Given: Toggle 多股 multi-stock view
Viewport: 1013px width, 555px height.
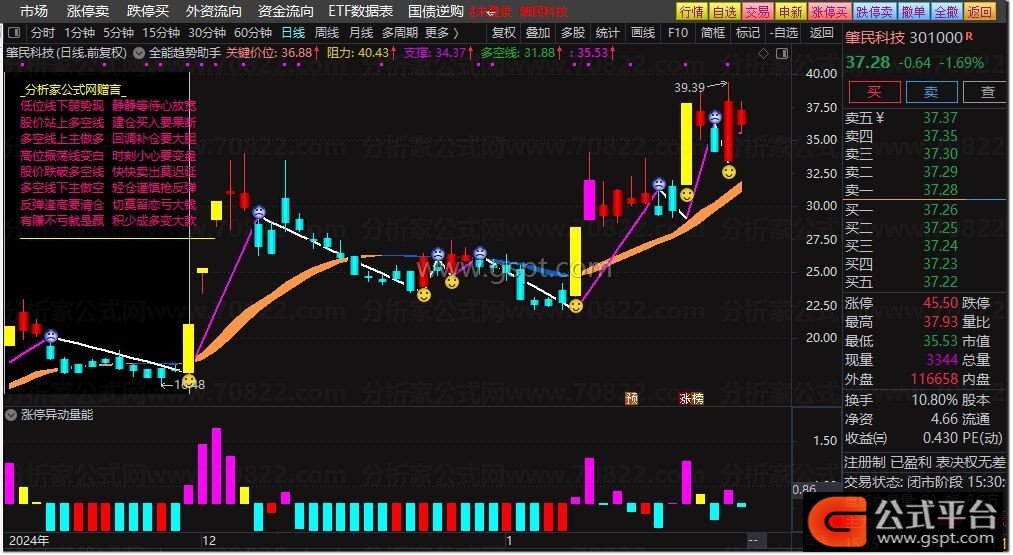Looking at the screenshot, I should pyautogui.click(x=572, y=32).
